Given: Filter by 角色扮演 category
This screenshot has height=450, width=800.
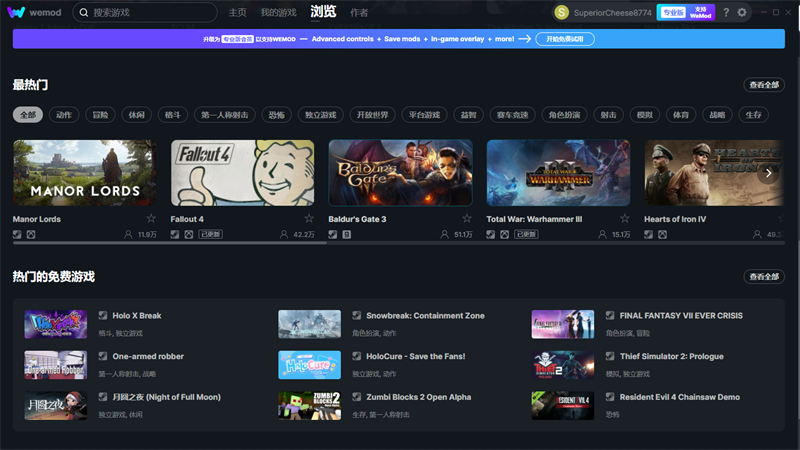Looking at the screenshot, I should (x=564, y=115).
